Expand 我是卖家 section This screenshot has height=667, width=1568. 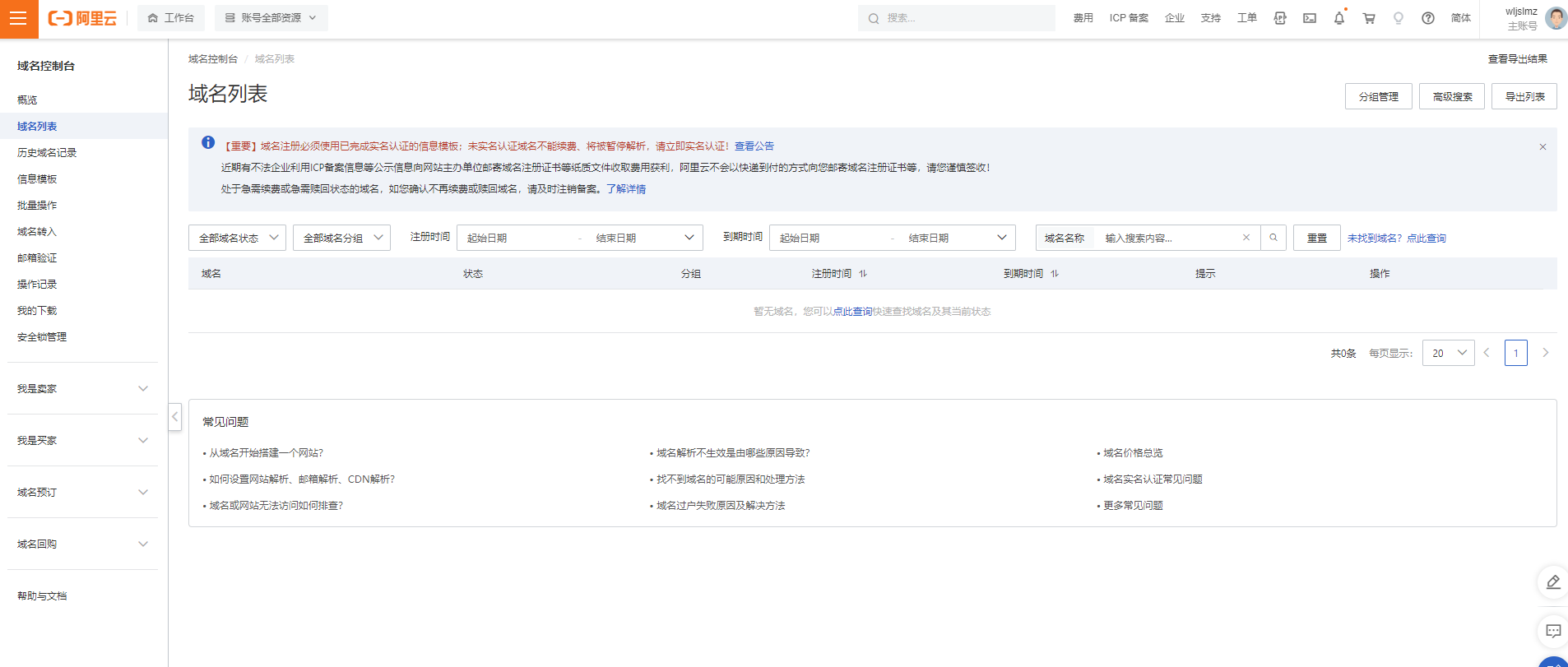(82, 388)
